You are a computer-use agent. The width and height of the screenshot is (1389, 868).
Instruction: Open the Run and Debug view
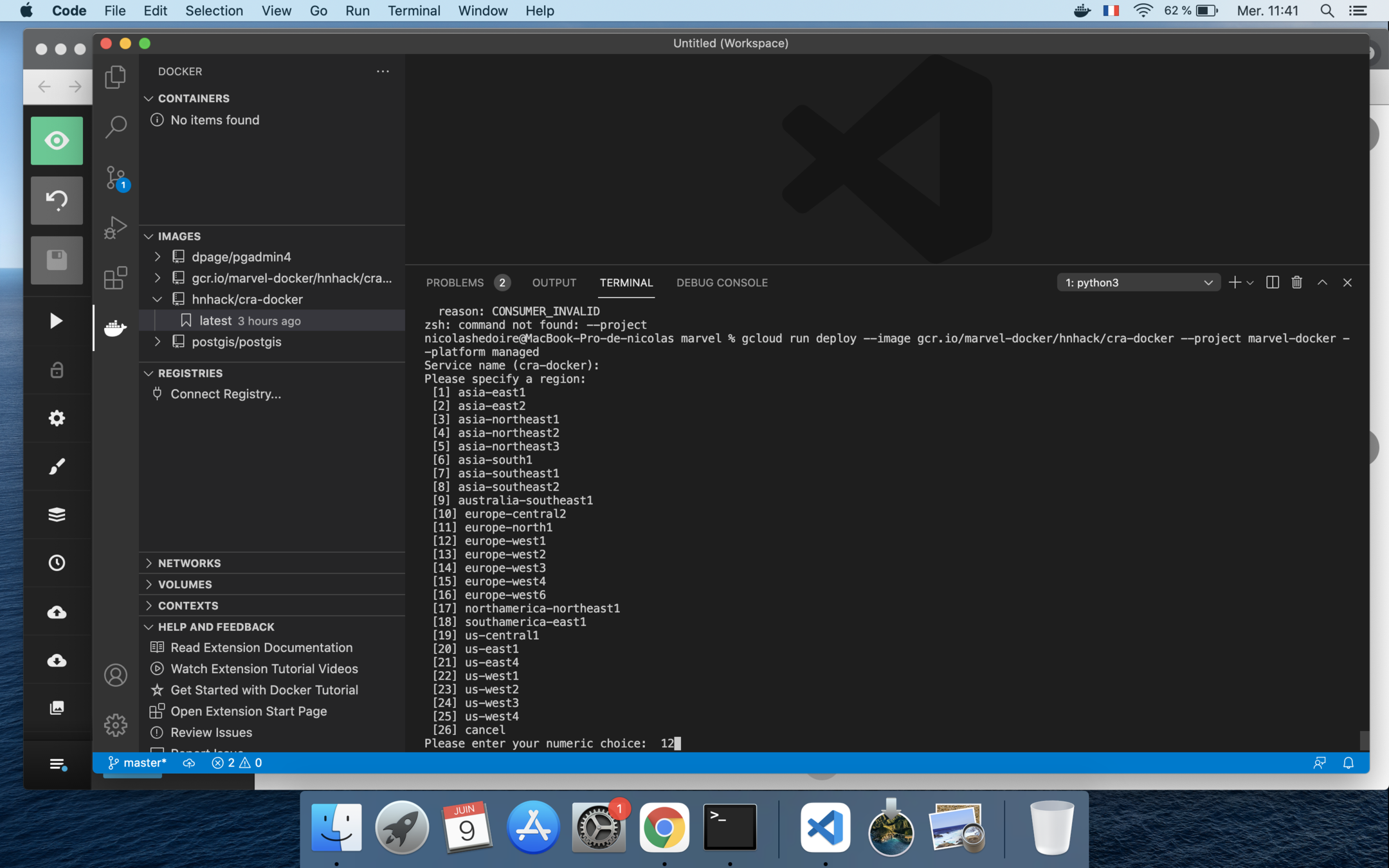click(115, 228)
